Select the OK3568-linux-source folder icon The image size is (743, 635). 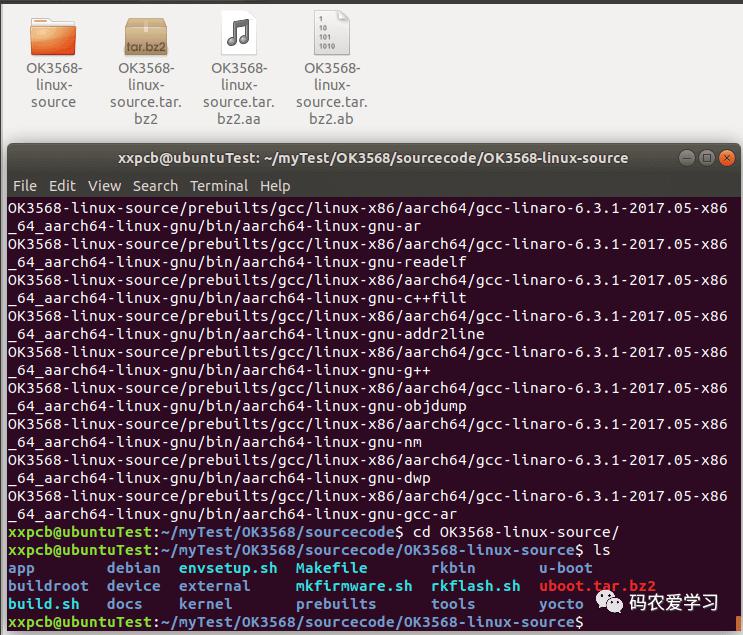point(53,36)
